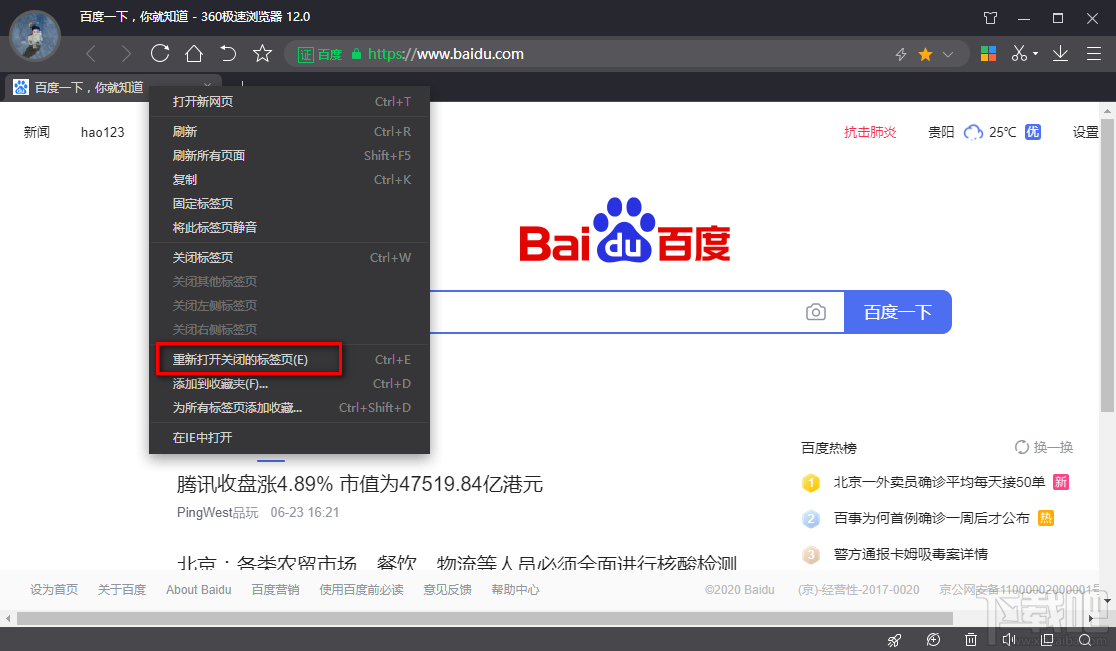The image size is (1116, 651).
Task: Click the camera icon for image search
Action: [x=816, y=312]
